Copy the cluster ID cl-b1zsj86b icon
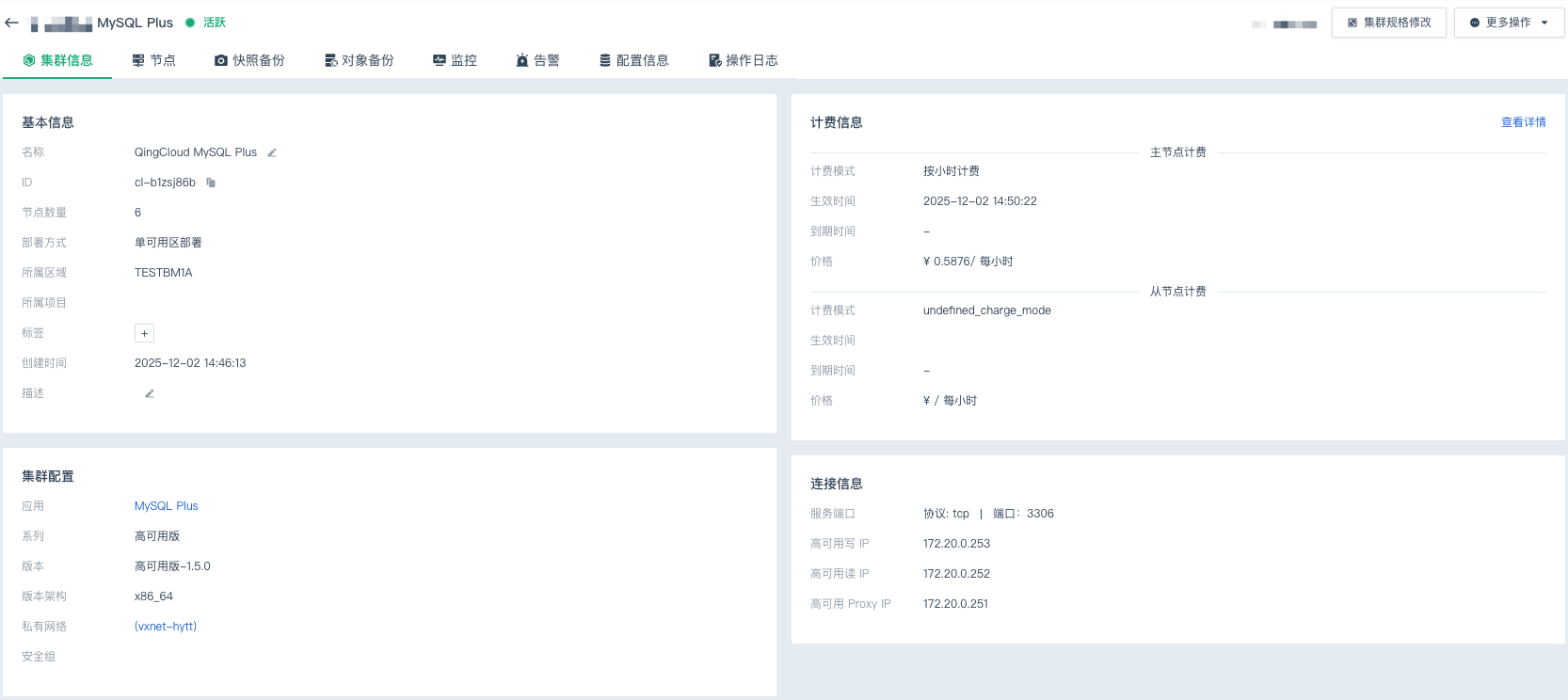This screenshot has height=700, width=1568. [211, 183]
